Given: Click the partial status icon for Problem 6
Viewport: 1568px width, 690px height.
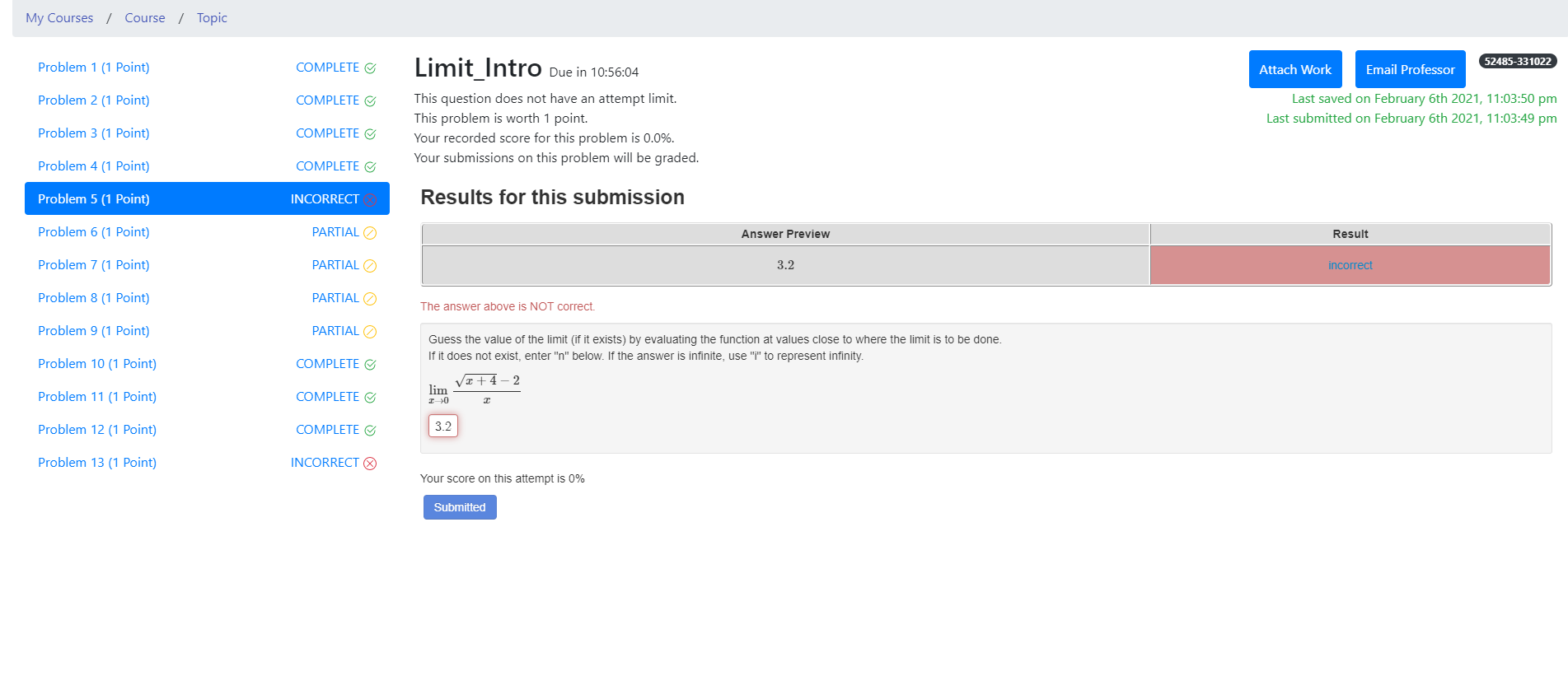Looking at the screenshot, I should point(370,233).
